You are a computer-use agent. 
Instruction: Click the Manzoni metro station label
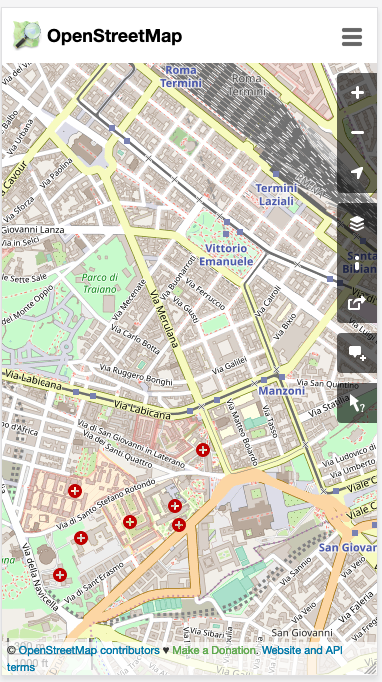281,391
